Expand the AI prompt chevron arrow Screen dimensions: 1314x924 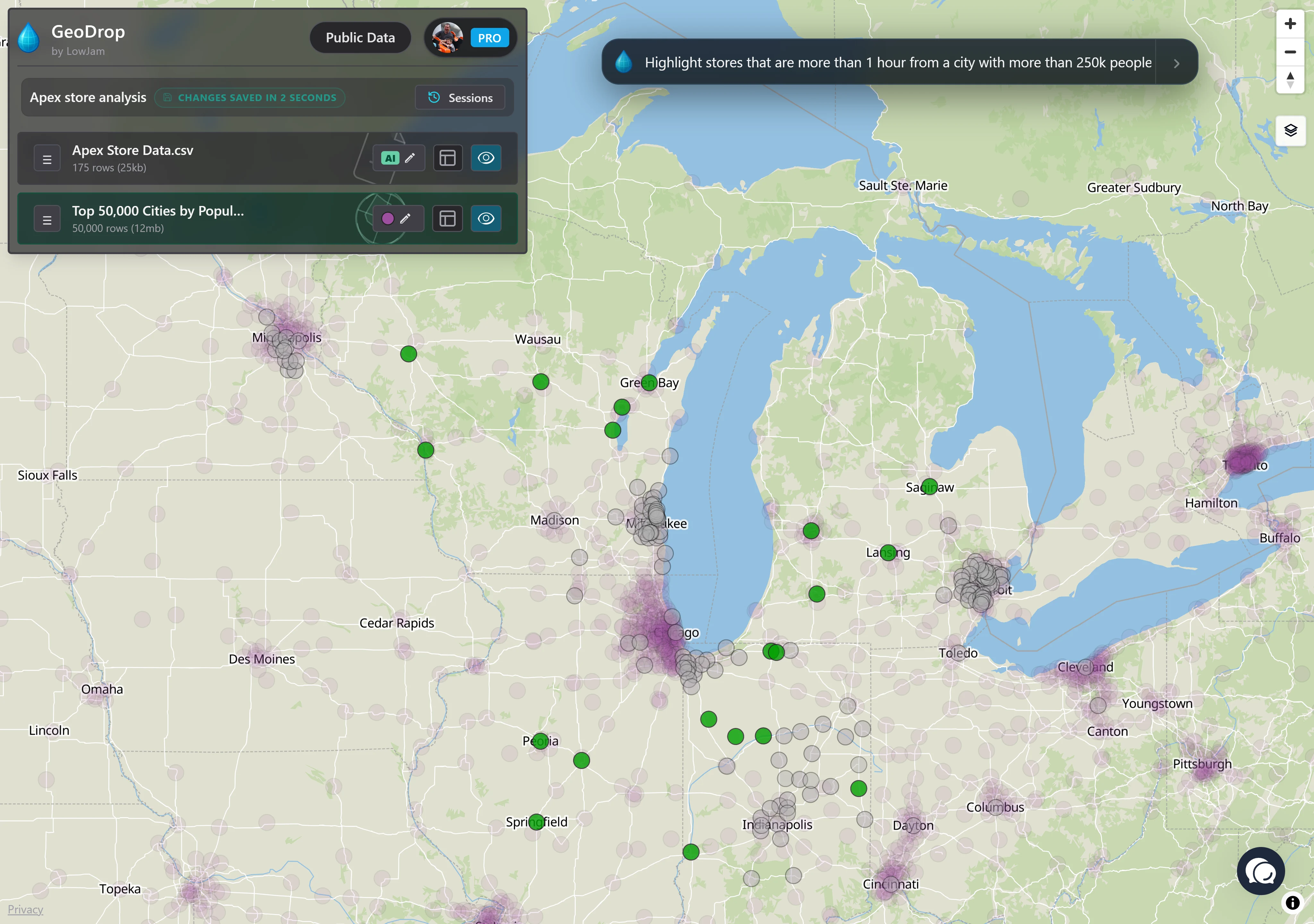(1176, 64)
